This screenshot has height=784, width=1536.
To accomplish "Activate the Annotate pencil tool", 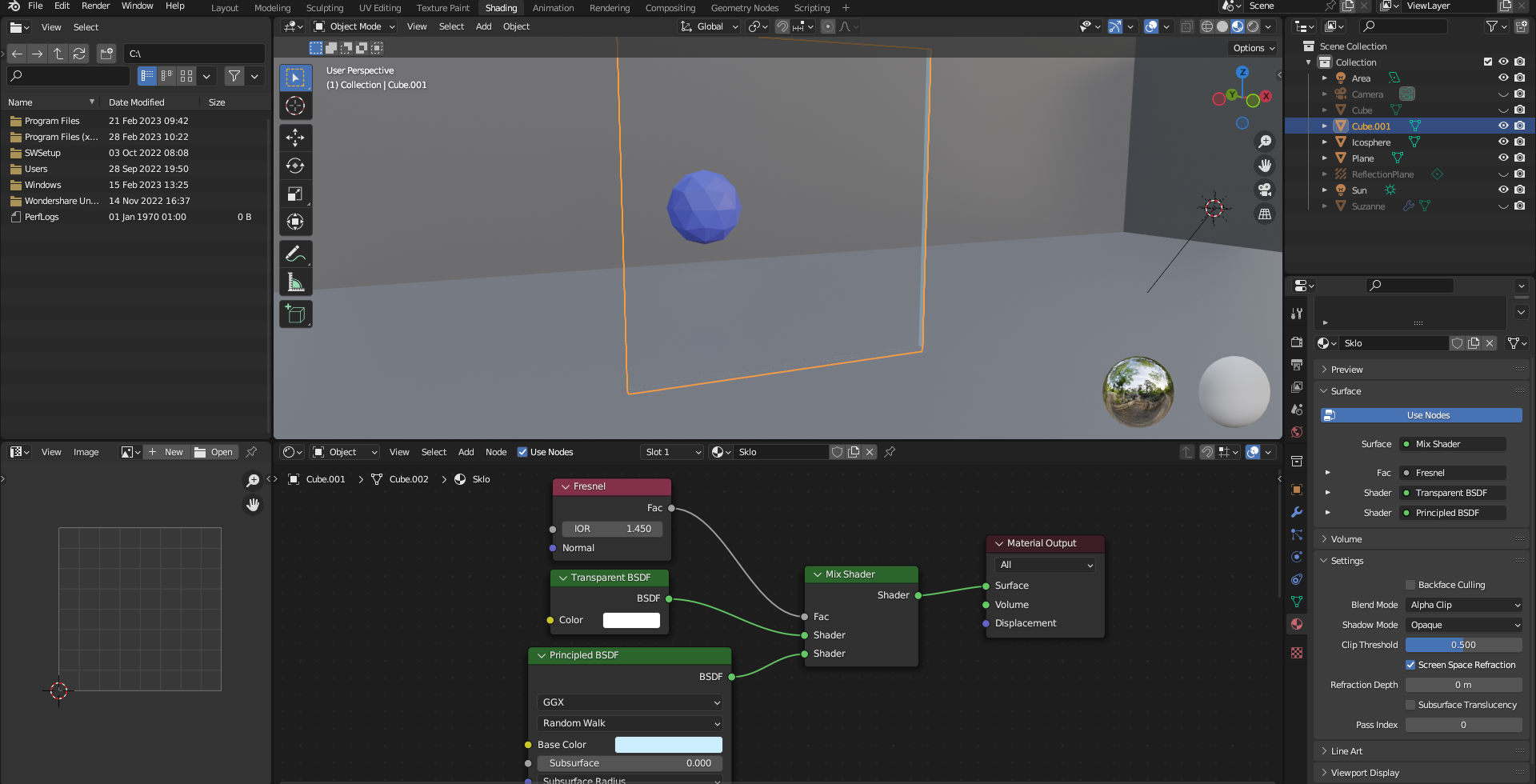I will [x=295, y=254].
